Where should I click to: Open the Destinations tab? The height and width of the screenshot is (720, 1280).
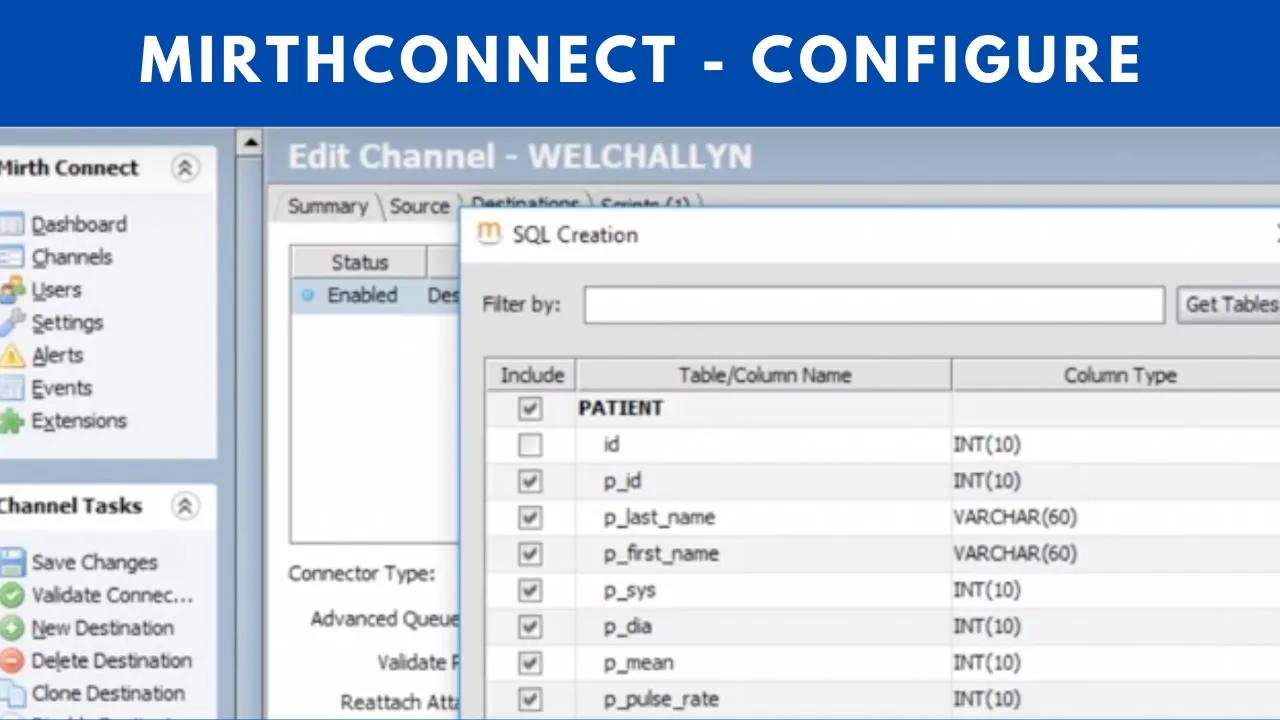[525, 202]
